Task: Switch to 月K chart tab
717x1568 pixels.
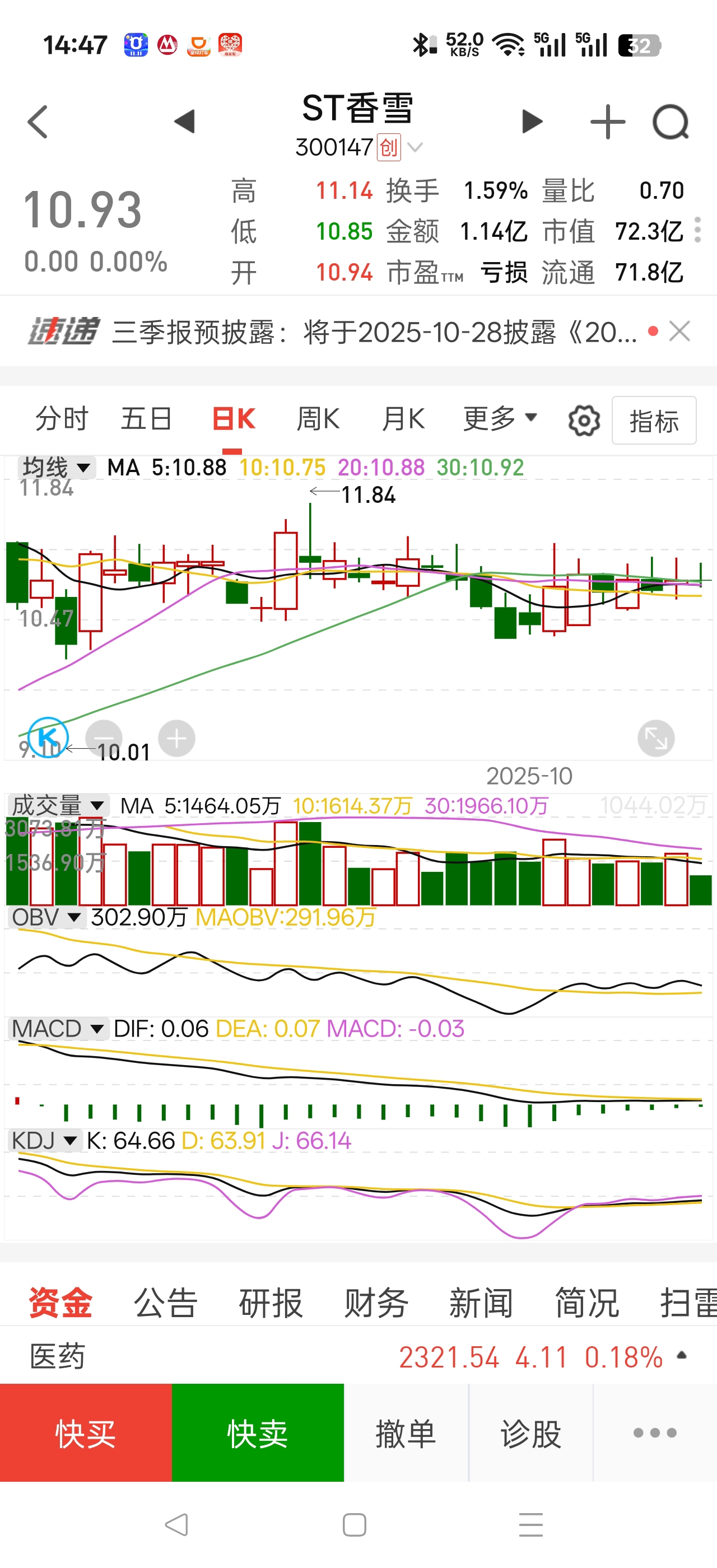Action: coord(403,419)
